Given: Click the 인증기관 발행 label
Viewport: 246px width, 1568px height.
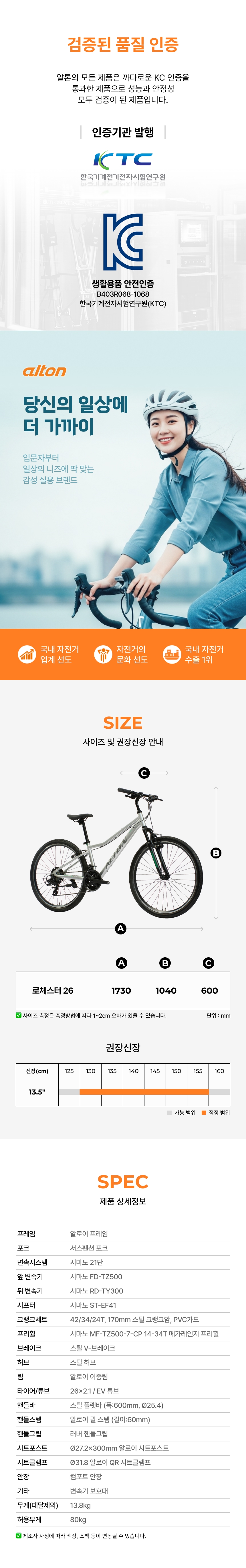Looking at the screenshot, I should 123,132.
